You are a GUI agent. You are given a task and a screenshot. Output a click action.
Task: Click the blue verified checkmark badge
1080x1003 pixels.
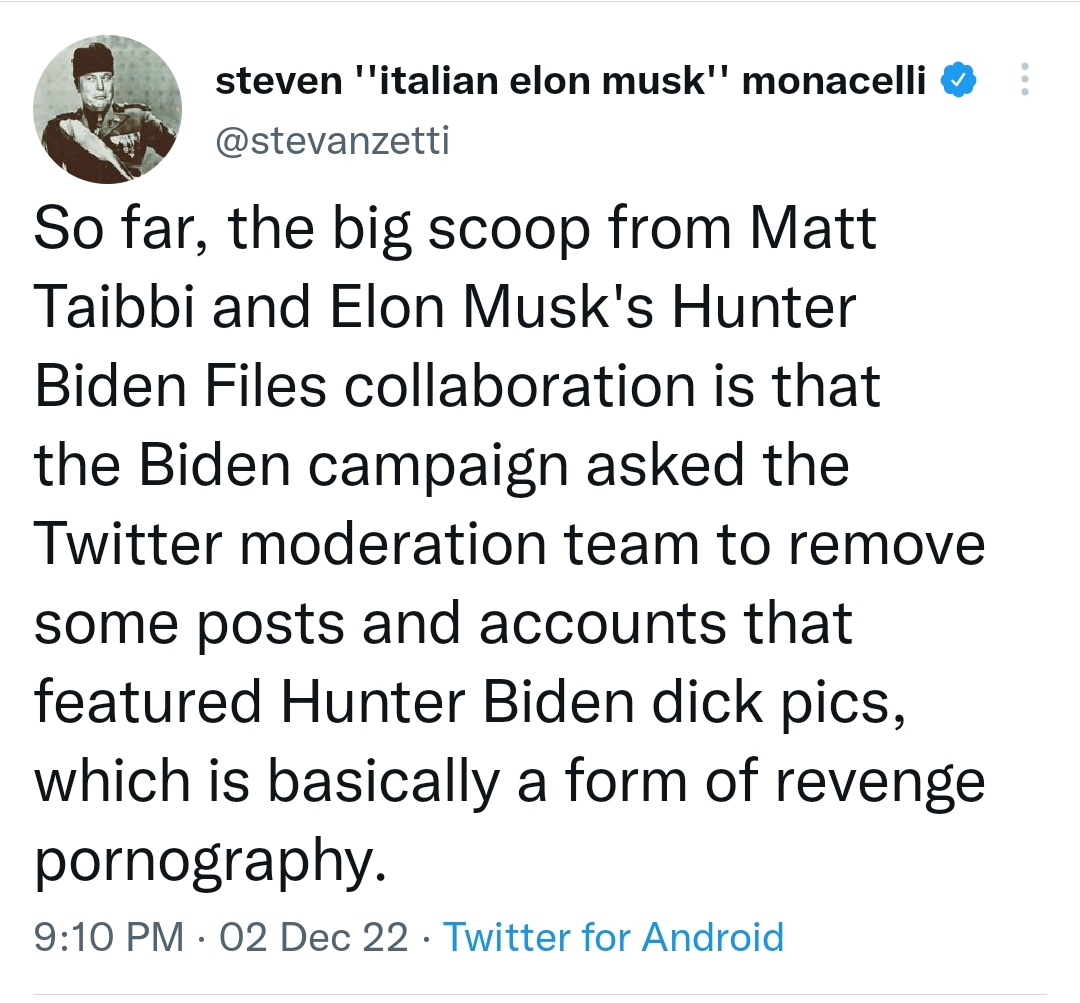(x=959, y=81)
